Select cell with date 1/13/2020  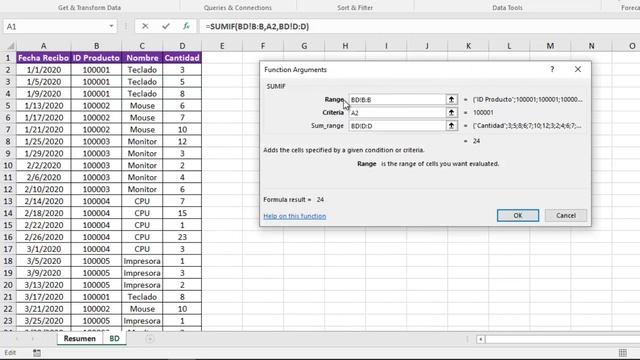click(43, 105)
